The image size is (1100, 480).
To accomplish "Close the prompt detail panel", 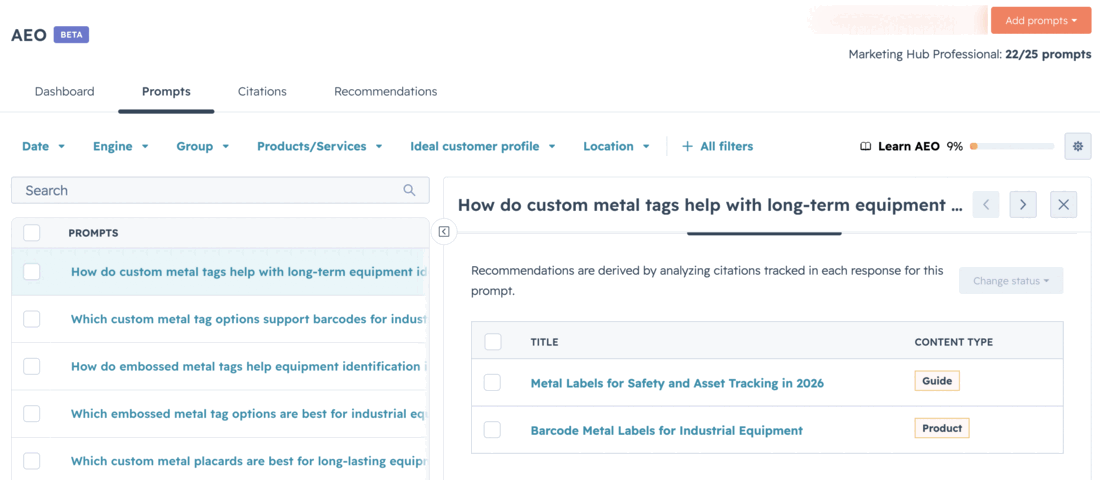I will click(1064, 204).
